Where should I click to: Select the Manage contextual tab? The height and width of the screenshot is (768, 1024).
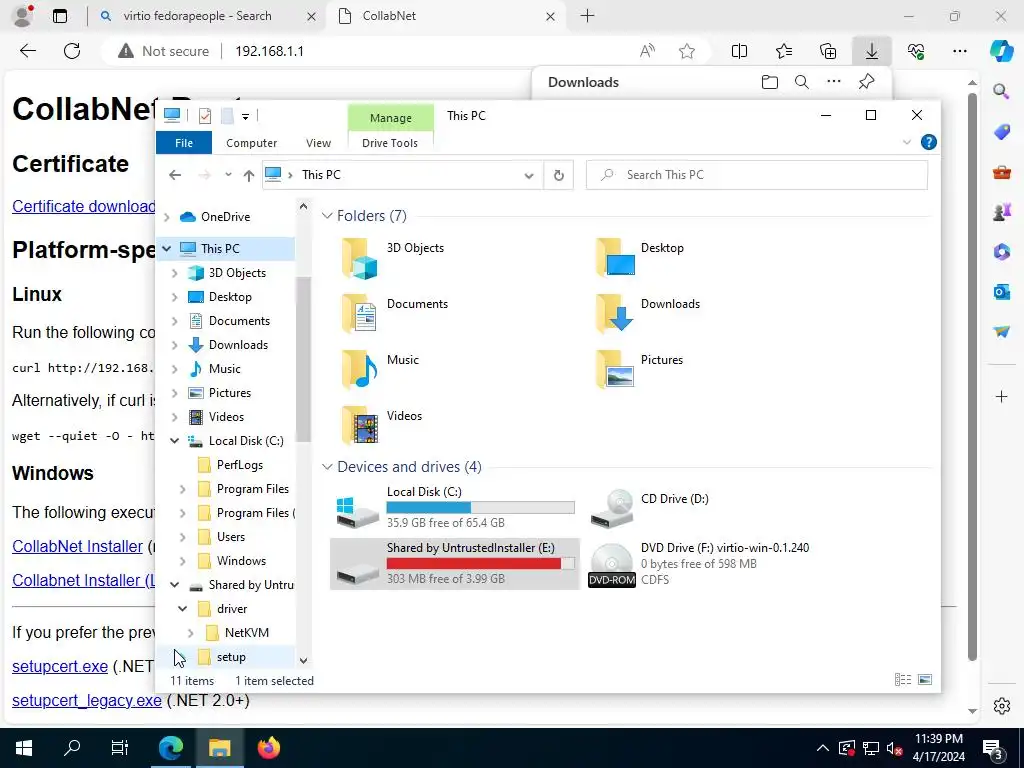click(x=391, y=118)
